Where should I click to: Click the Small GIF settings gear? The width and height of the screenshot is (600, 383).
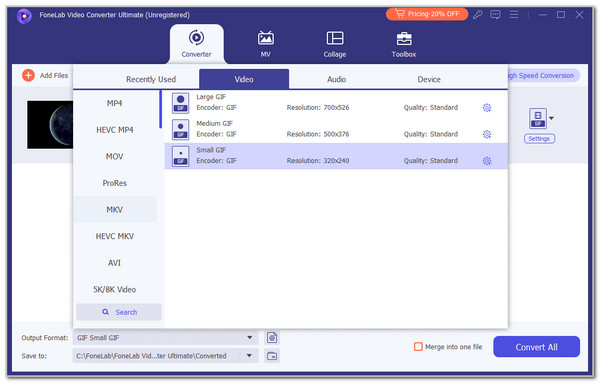click(x=487, y=161)
